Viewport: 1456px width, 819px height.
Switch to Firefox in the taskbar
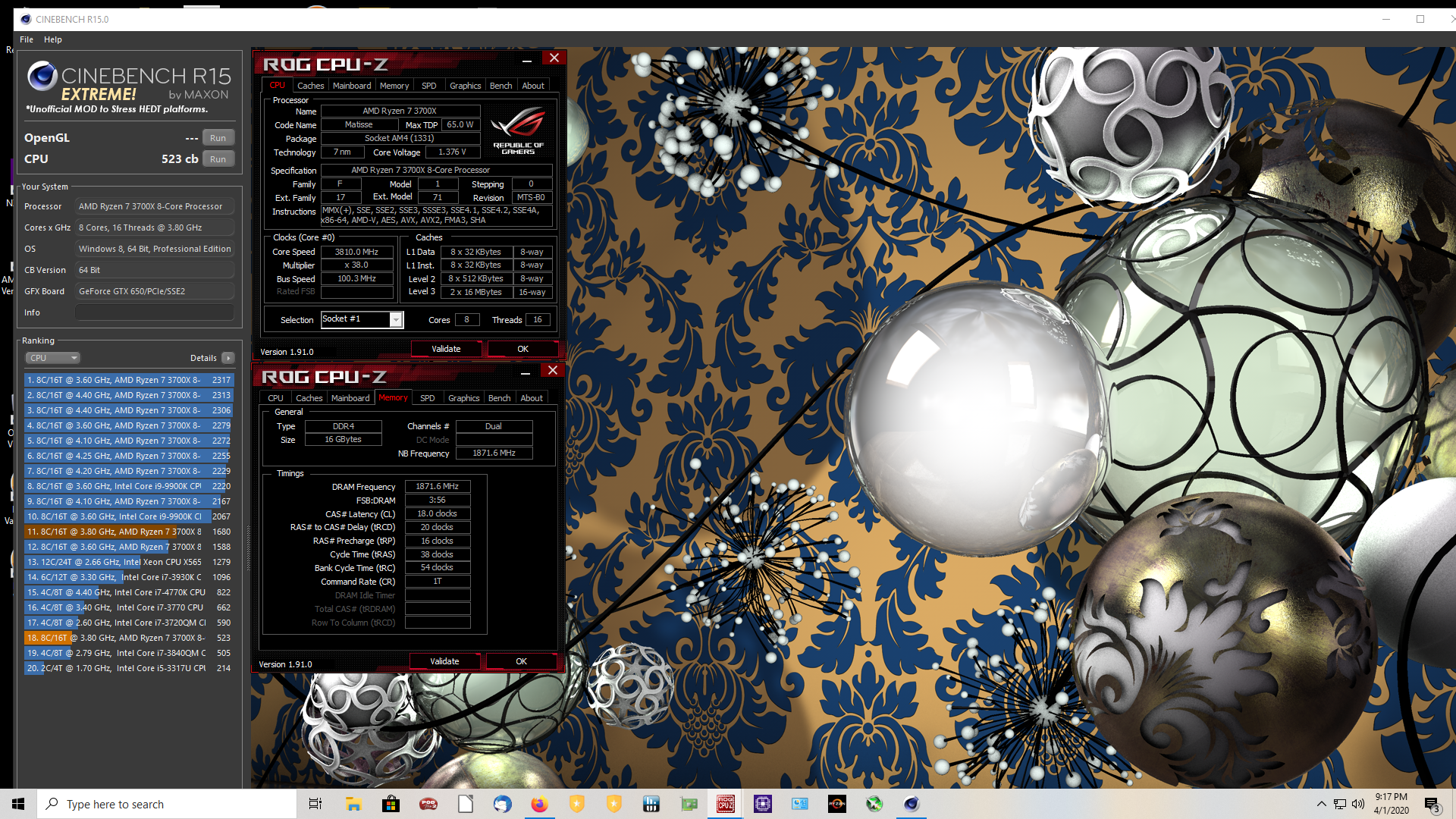tap(539, 804)
